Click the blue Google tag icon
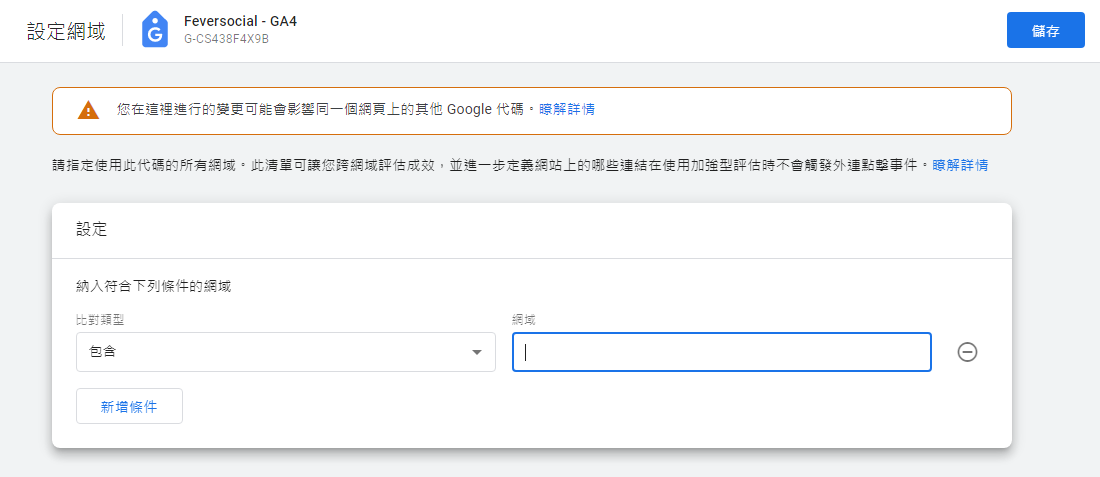This screenshot has width=1100, height=477. click(x=154, y=30)
